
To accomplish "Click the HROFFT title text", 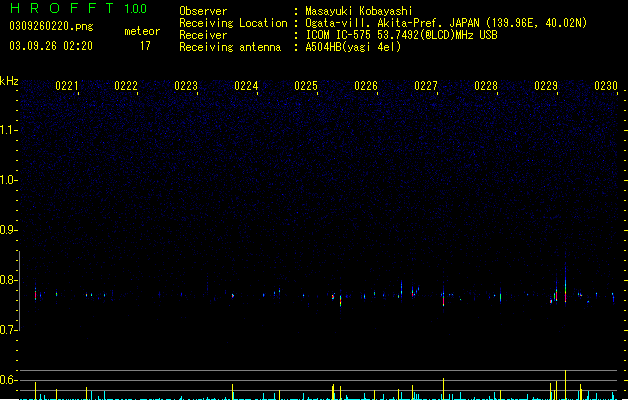I will coord(62,8).
